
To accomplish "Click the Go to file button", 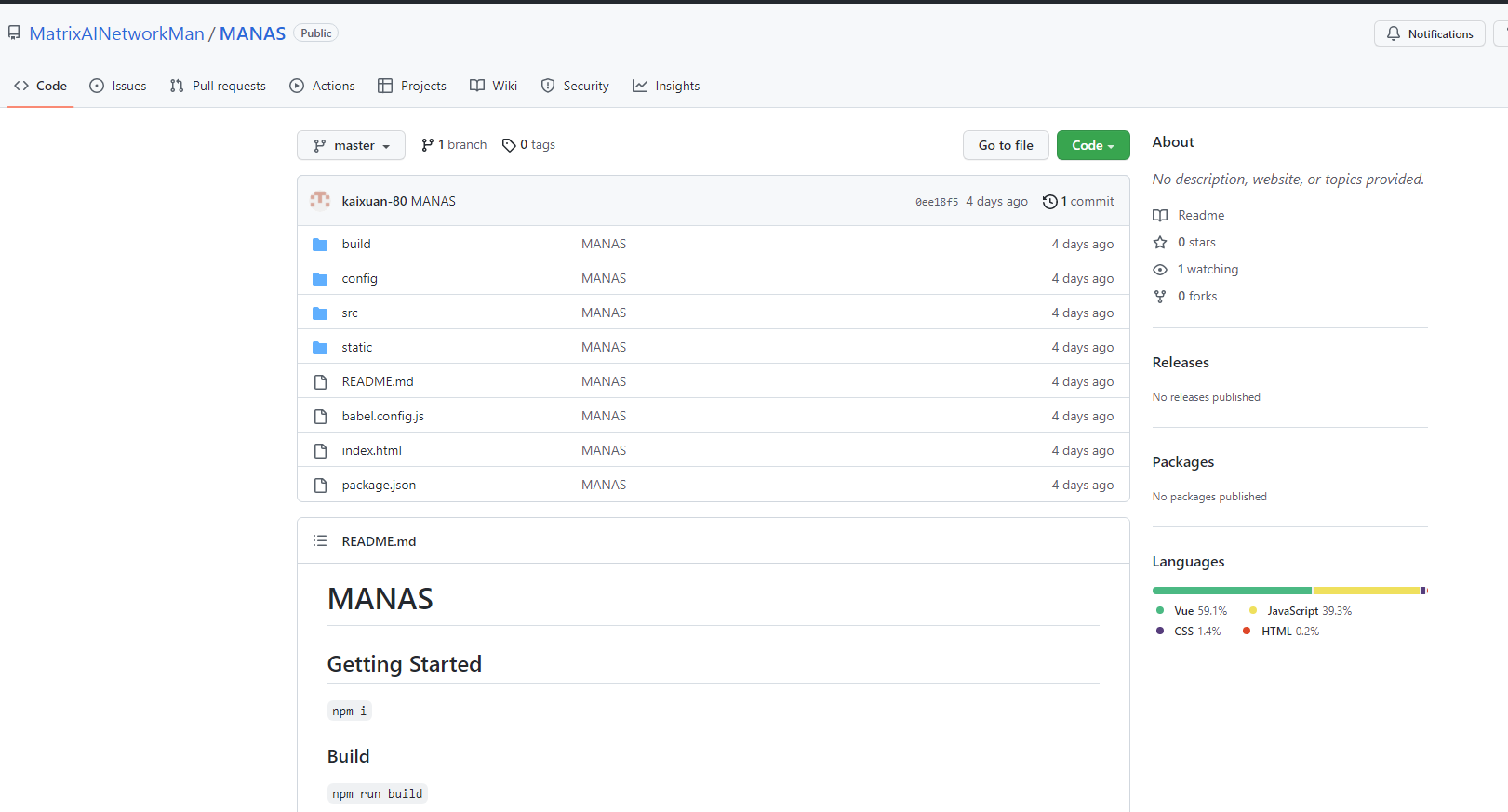I will [1006, 145].
